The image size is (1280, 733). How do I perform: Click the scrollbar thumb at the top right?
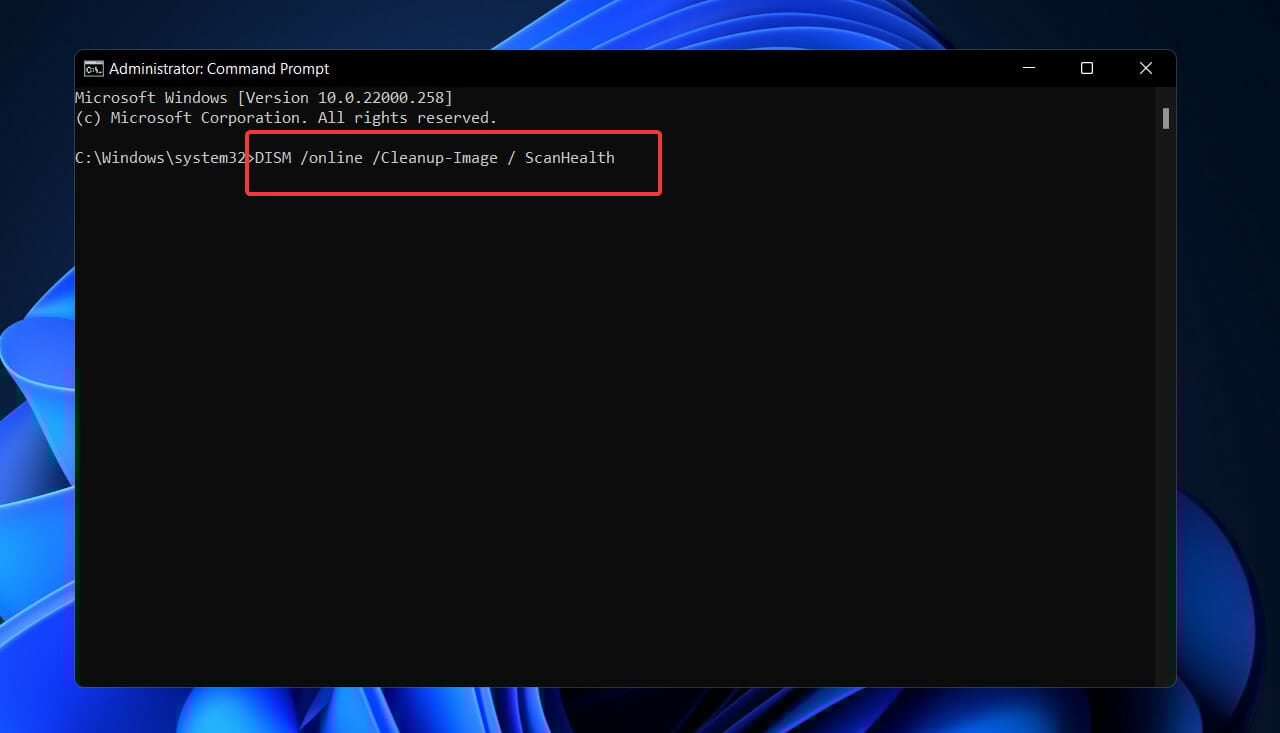pyautogui.click(x=1164, y=120)
